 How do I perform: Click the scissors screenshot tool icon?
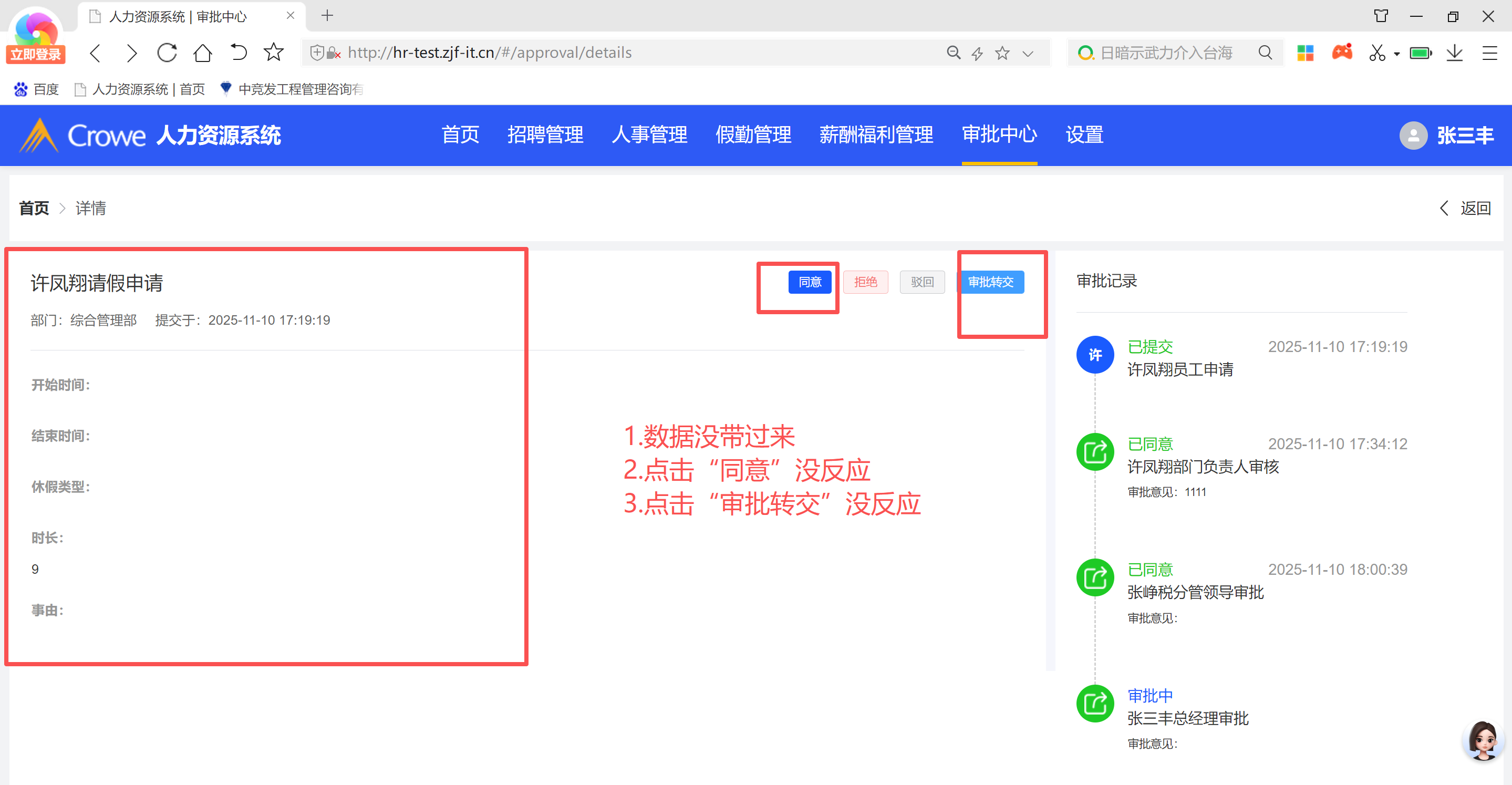click(x=1377, y=53)
